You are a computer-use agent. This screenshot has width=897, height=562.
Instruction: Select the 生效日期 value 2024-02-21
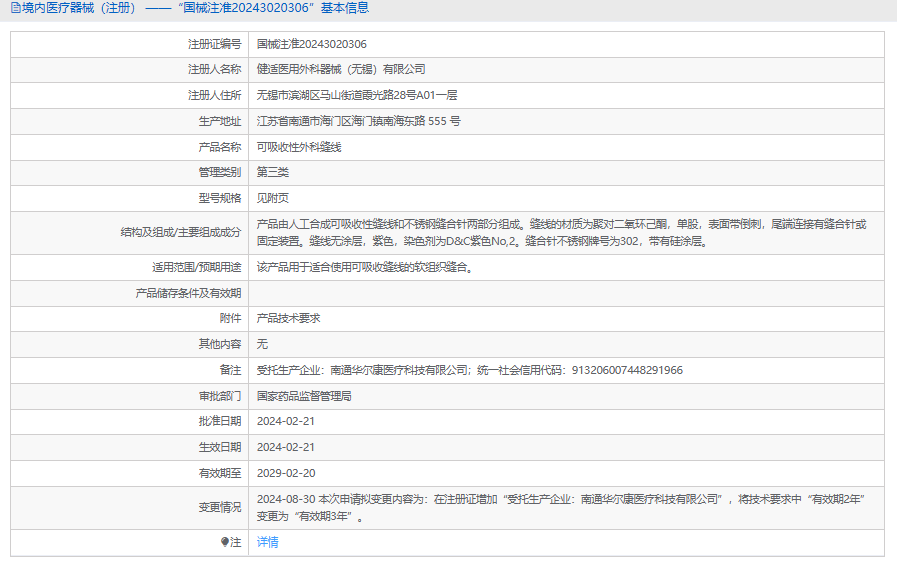[286, 447]
